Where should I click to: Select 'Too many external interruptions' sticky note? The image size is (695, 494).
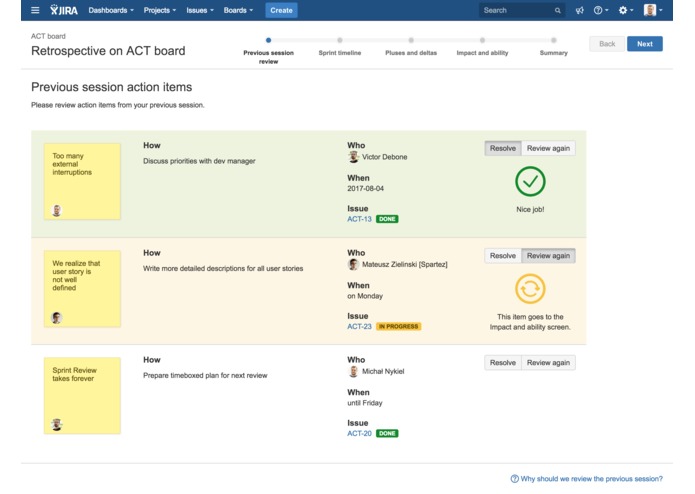click(82, 181)
